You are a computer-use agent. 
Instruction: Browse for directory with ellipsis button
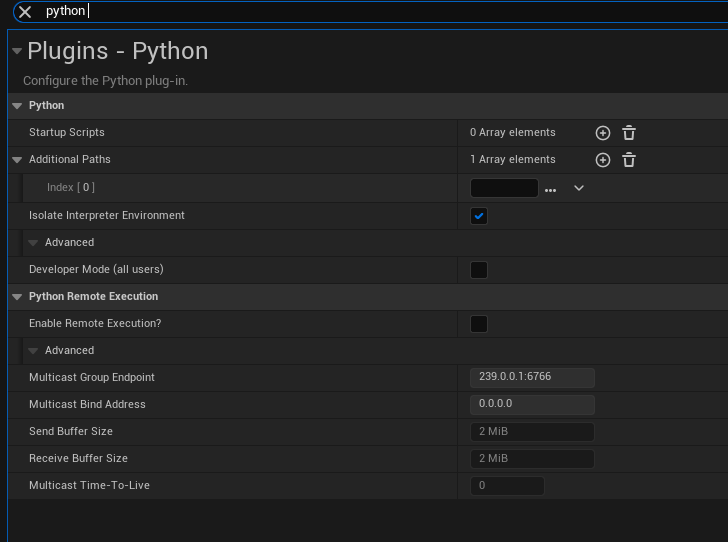550,190
